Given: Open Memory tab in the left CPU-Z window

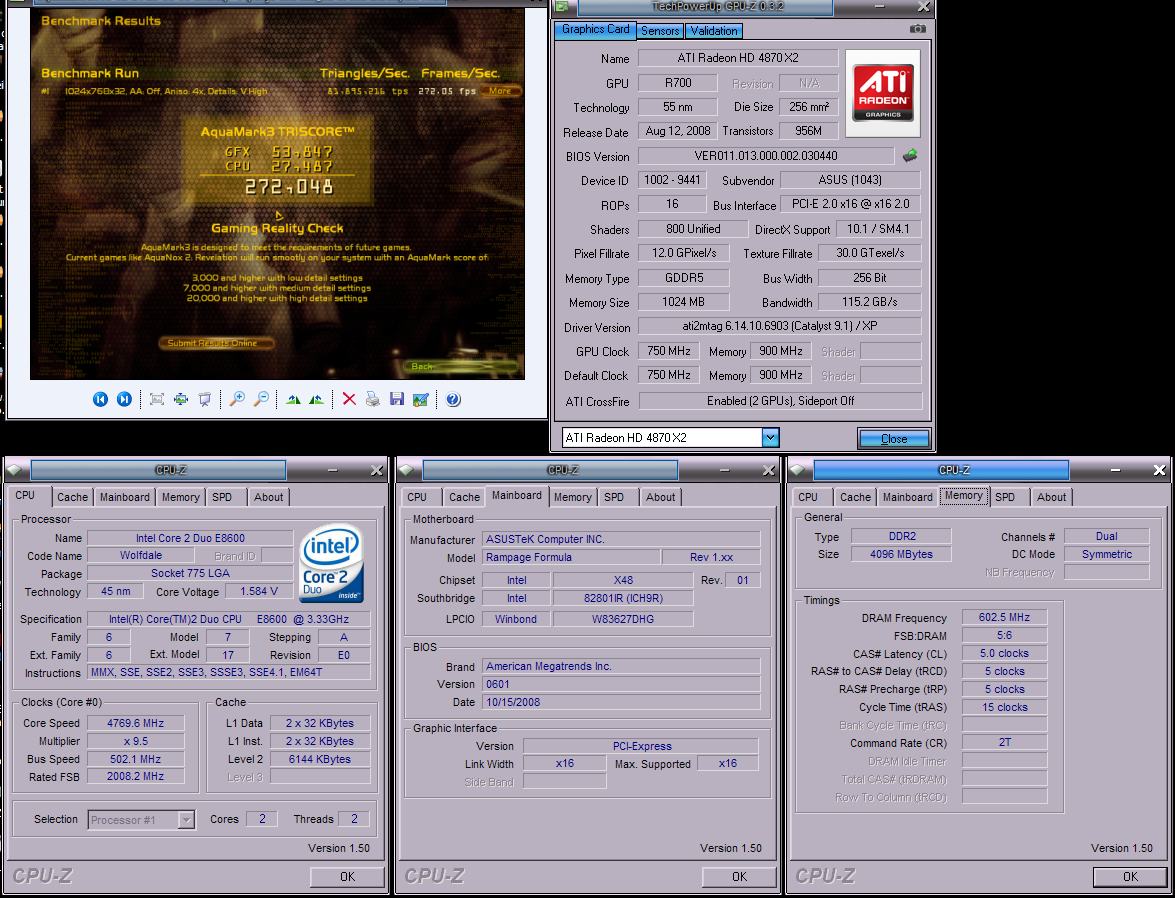Looking at the screenshot, I should point(181,497).
